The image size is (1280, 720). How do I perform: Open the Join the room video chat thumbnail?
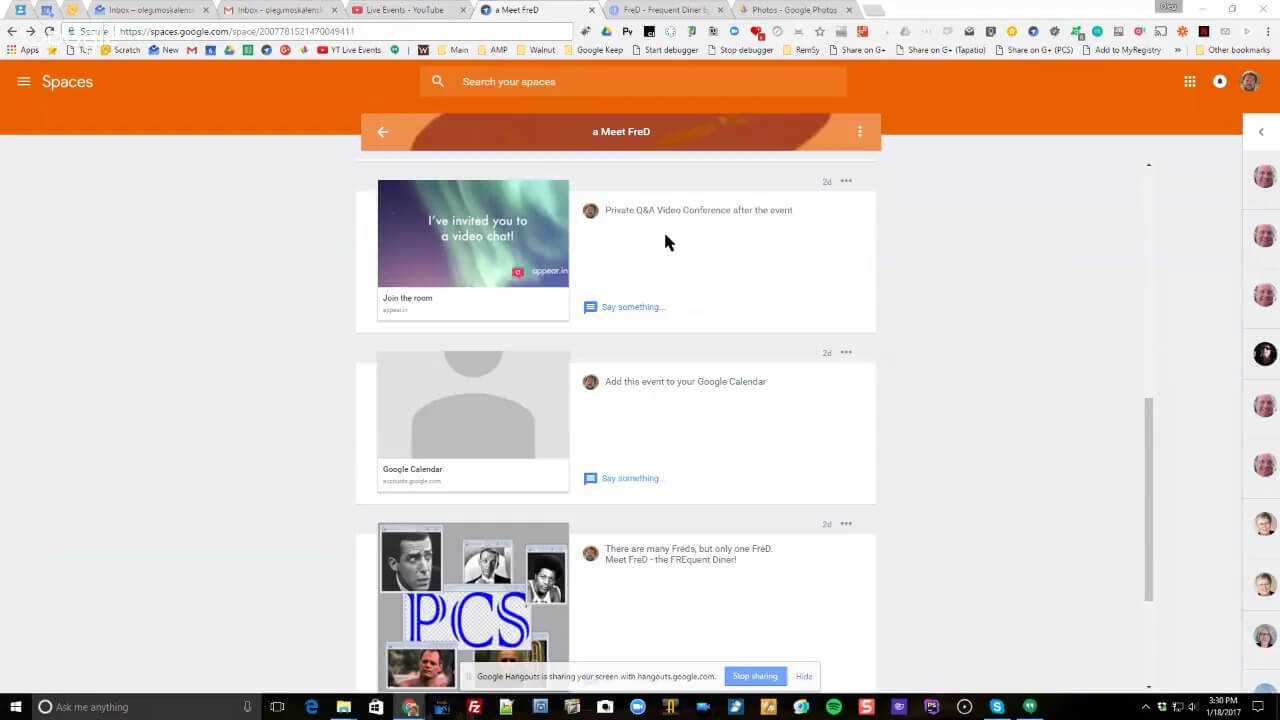click(x=473, y=234)
